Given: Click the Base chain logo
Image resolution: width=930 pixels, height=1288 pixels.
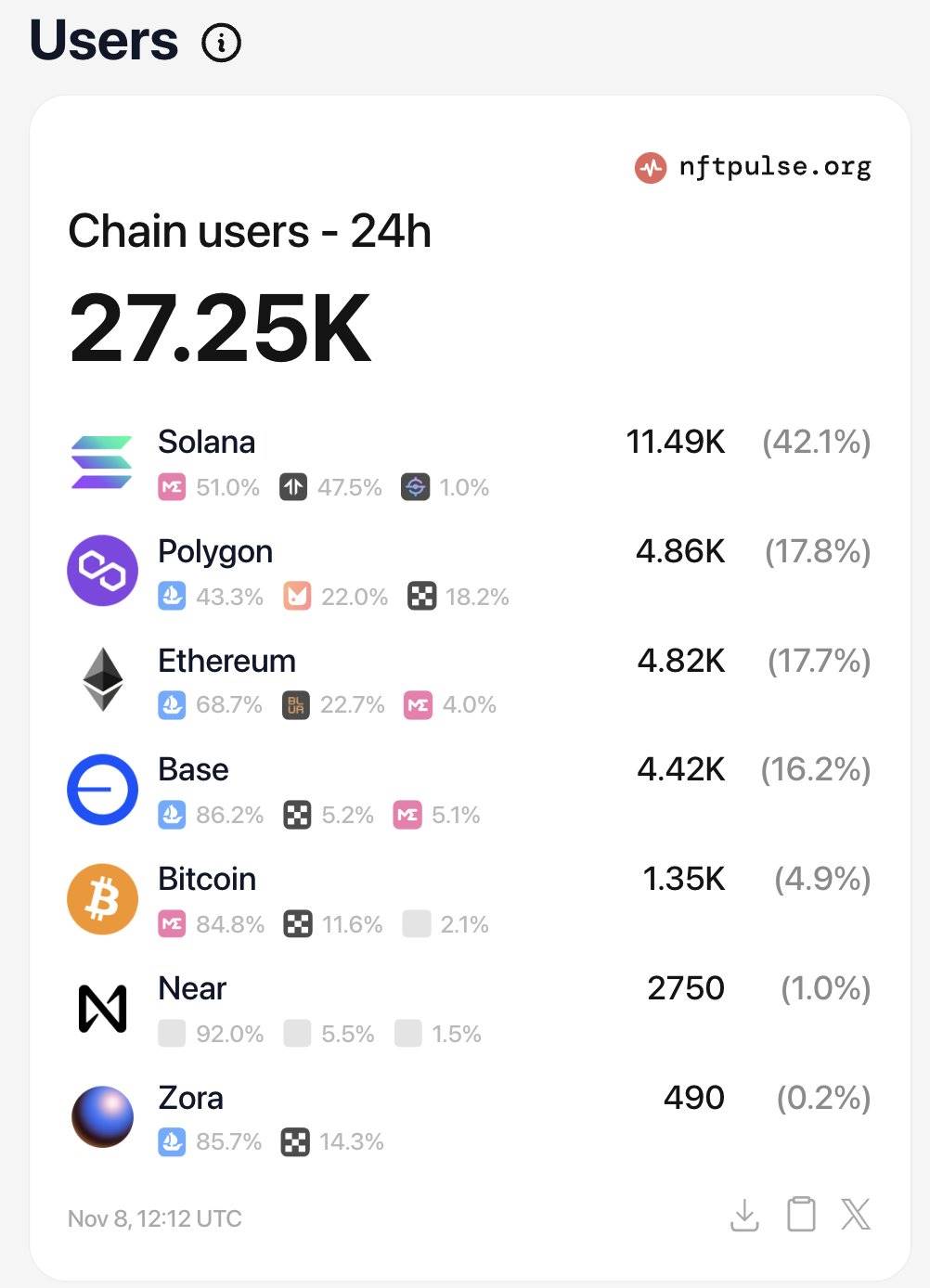Looking at the screenshot, I should coord(102,789).
